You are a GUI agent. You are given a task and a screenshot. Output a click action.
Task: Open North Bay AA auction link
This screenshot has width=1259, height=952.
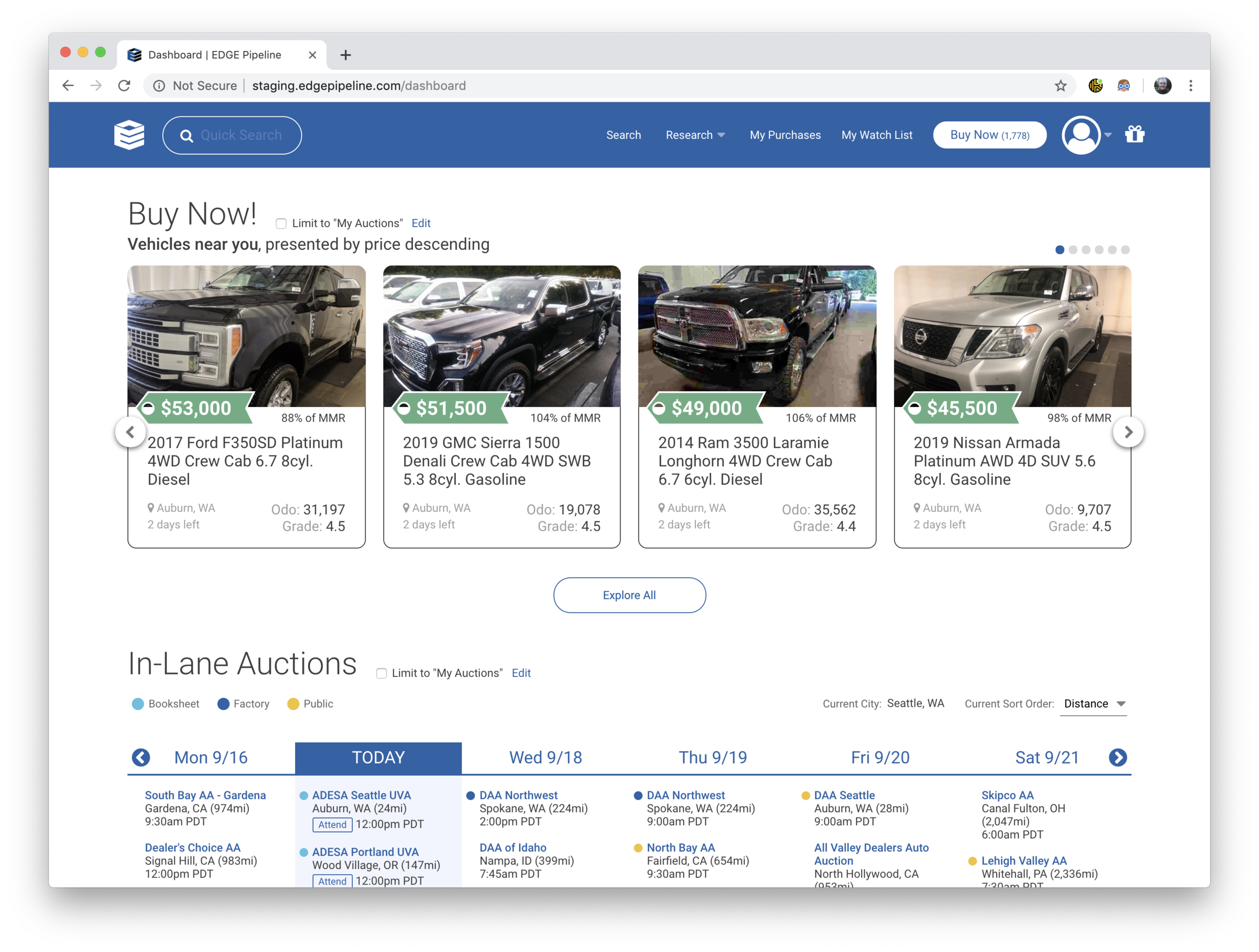[681, 848]
